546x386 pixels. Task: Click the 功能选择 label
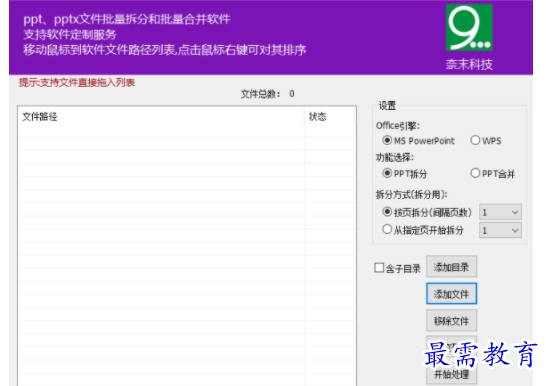click(395, 157)
